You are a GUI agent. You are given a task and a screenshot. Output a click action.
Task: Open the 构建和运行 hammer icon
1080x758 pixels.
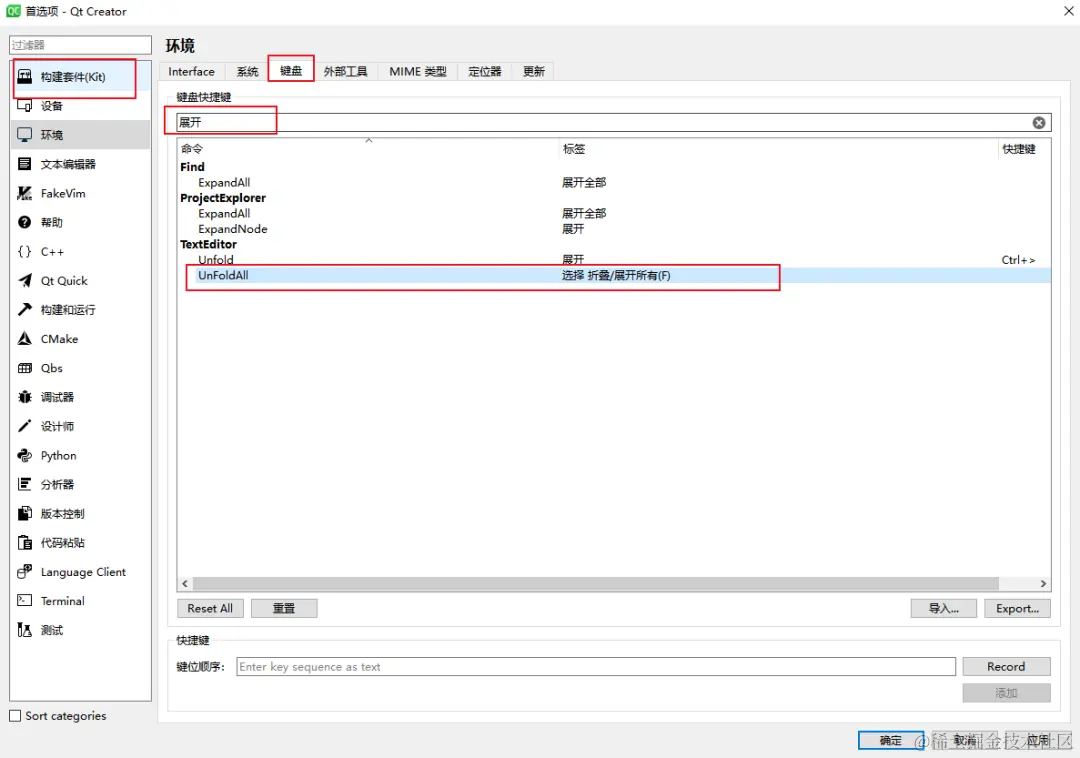pyautogui.click(x=25, y=310)
